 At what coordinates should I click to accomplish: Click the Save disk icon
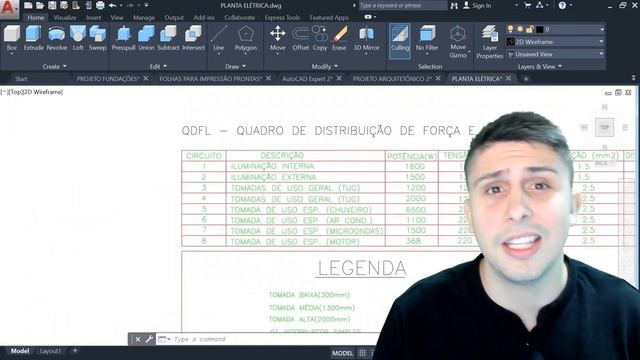[52, 6]
